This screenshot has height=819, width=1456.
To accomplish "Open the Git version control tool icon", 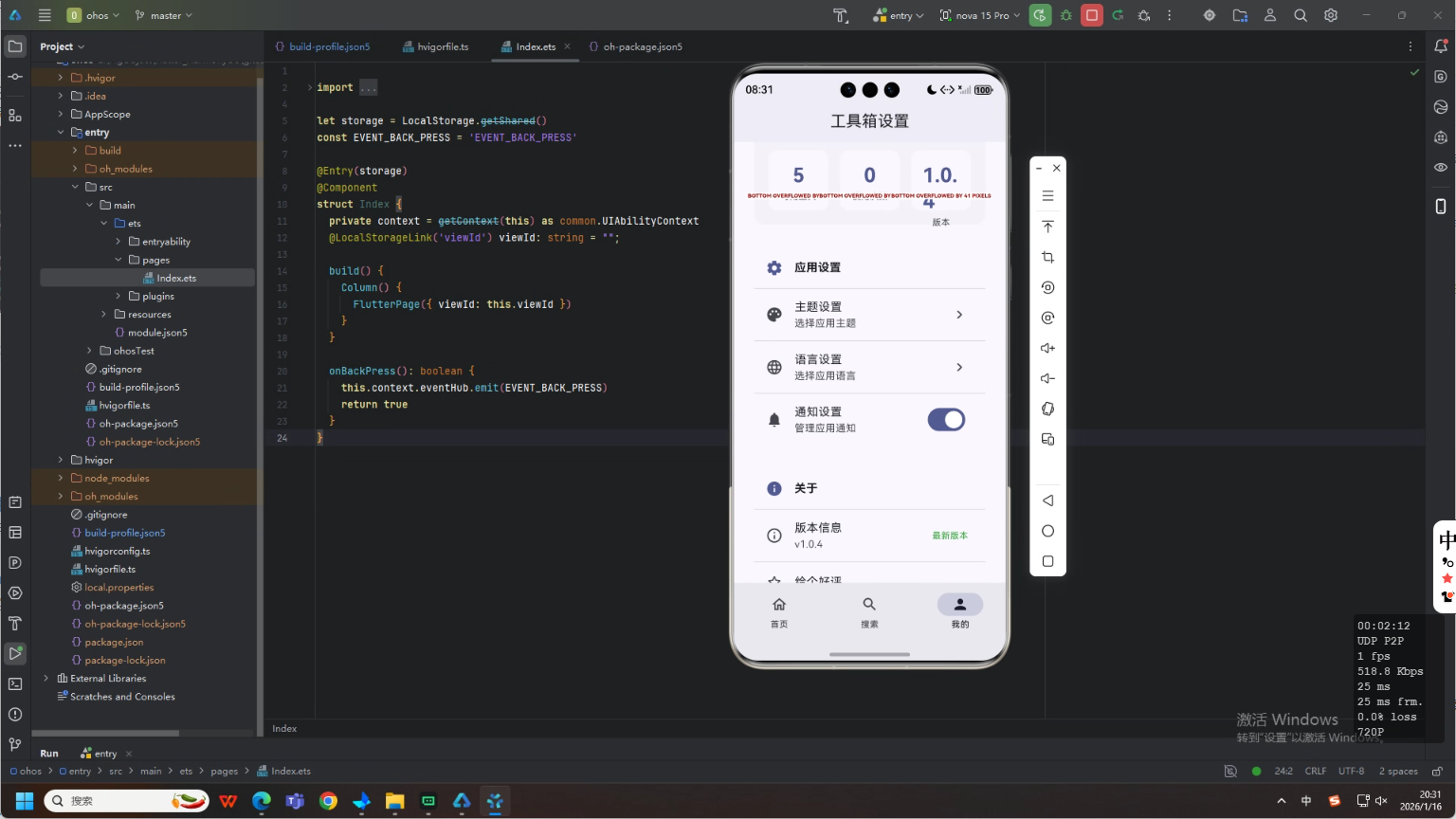I will point(15,744).
